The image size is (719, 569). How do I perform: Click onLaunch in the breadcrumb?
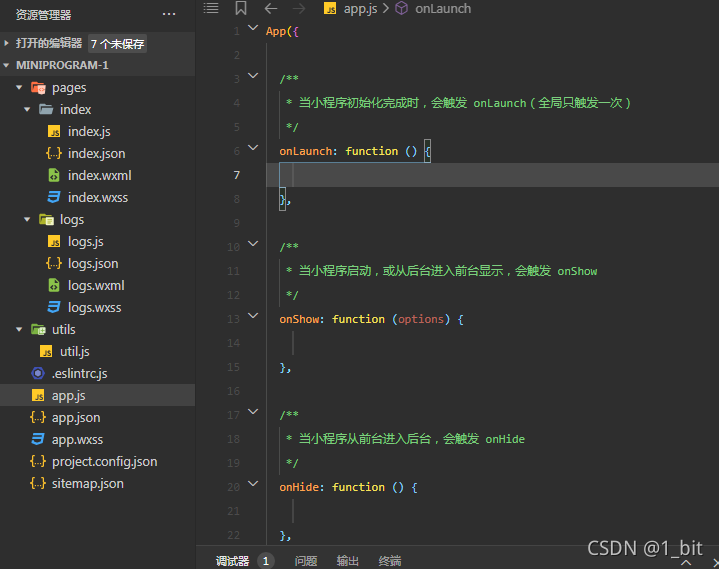pos(443,9)
